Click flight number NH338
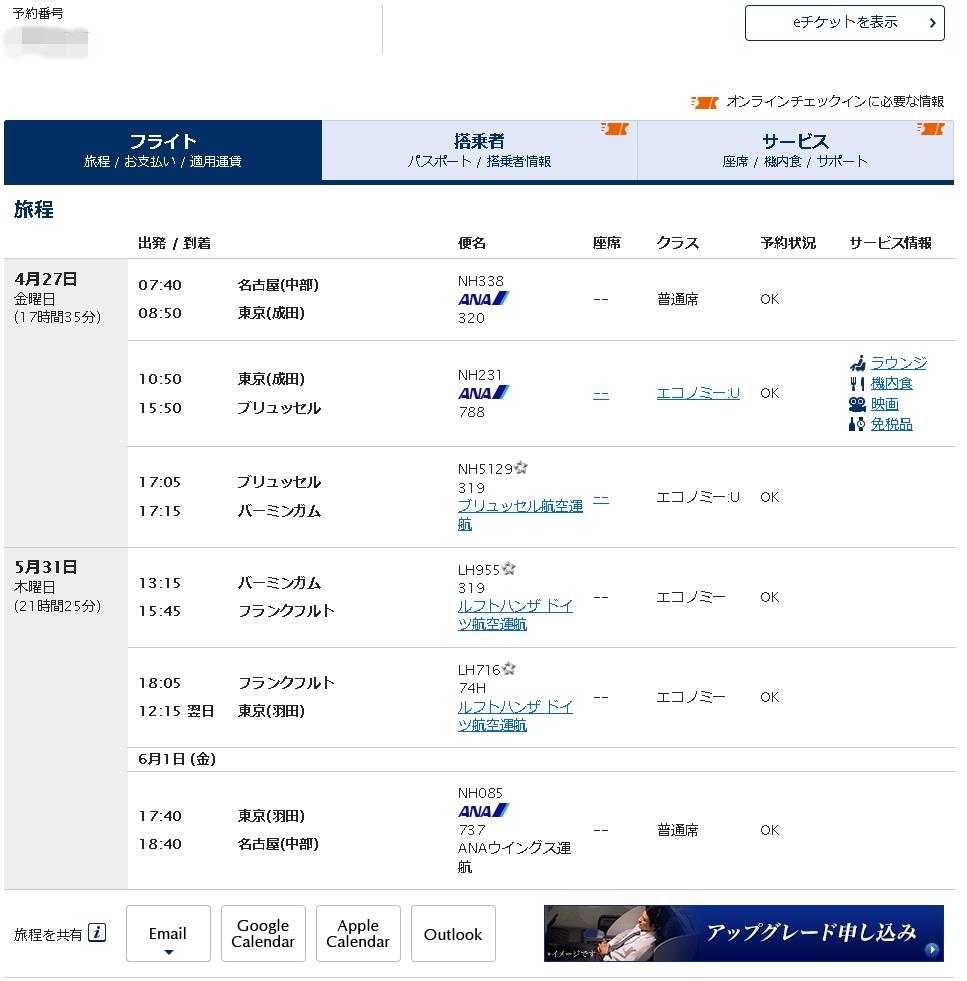The width and height of the screenshot is (967, 981). pyautogui.click(x=480, y=281)
